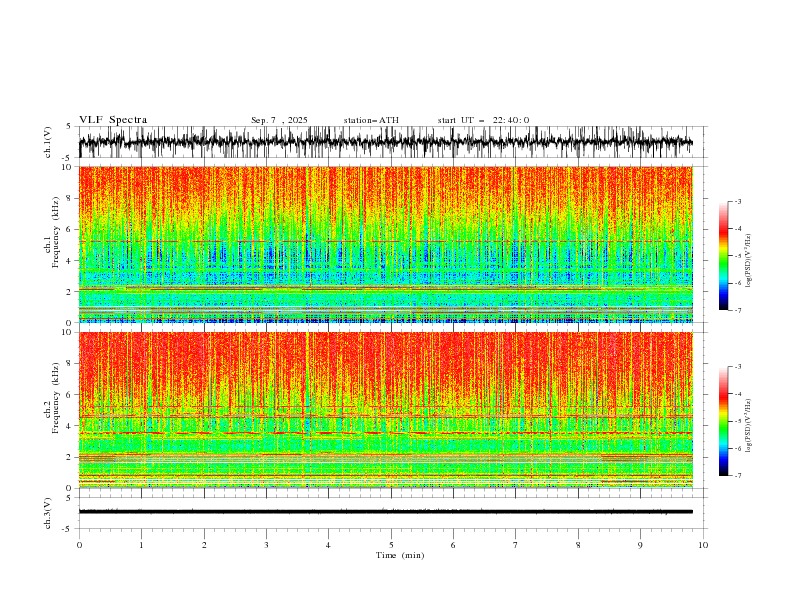This screenshot has height=612, width=792.
Task: Select the ch.2 color bar log(PSD) label
Action: 749,426
